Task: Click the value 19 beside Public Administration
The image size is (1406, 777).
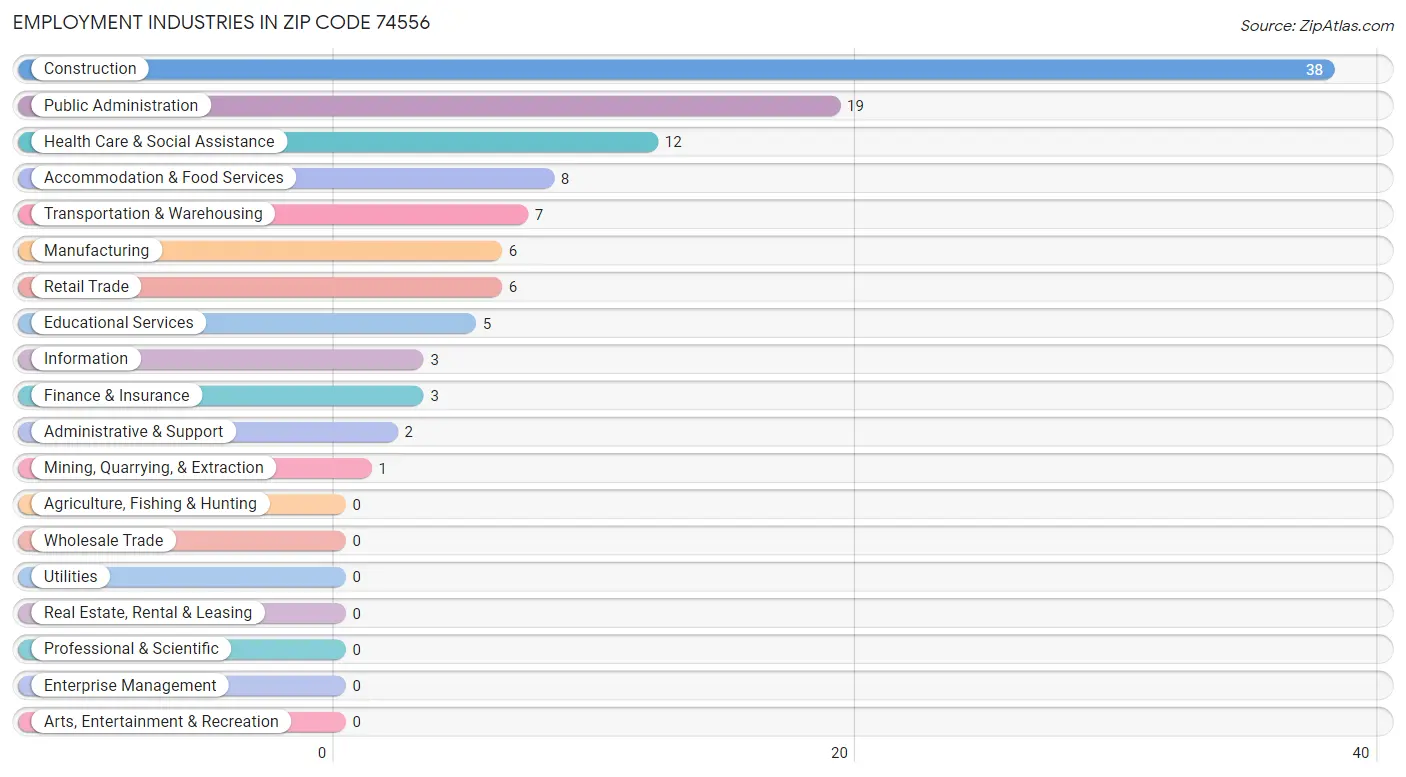Action: click(855, 106)
